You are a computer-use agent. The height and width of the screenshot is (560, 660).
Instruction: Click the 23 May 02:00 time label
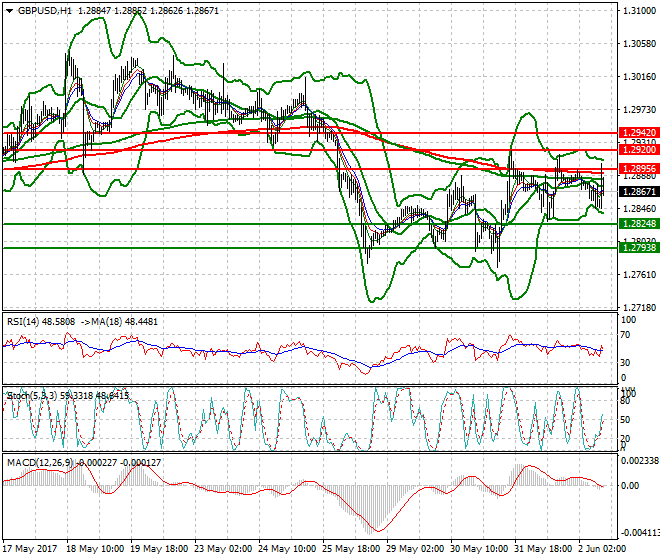(224, 549)
